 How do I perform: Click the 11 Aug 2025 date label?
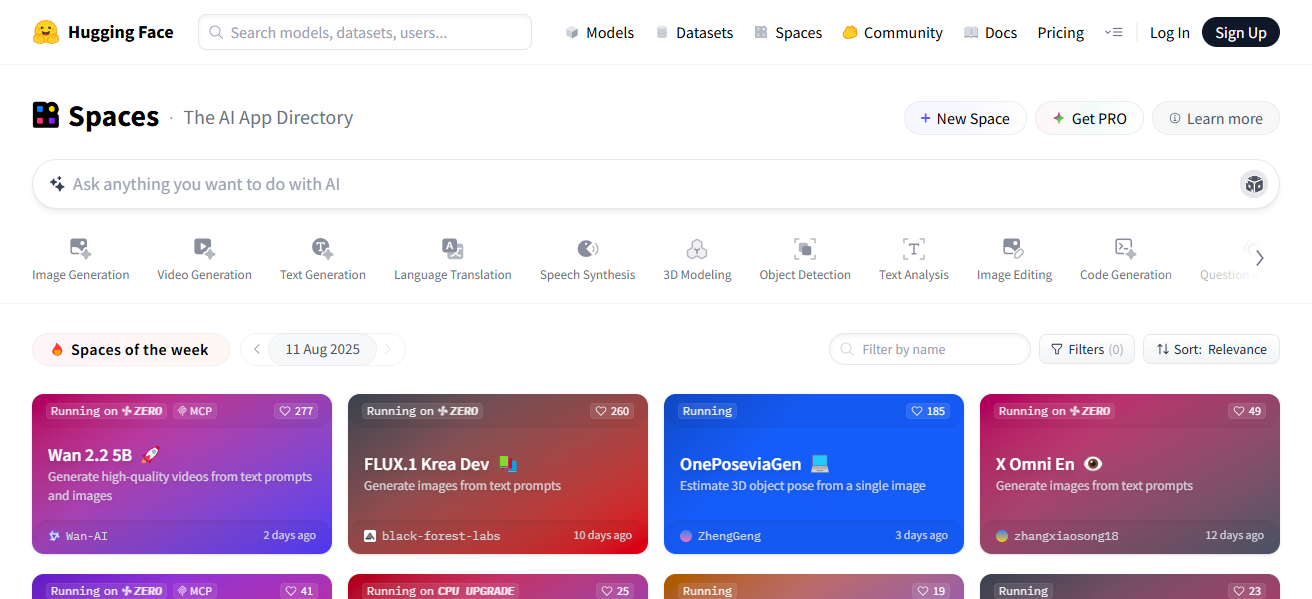322,349
